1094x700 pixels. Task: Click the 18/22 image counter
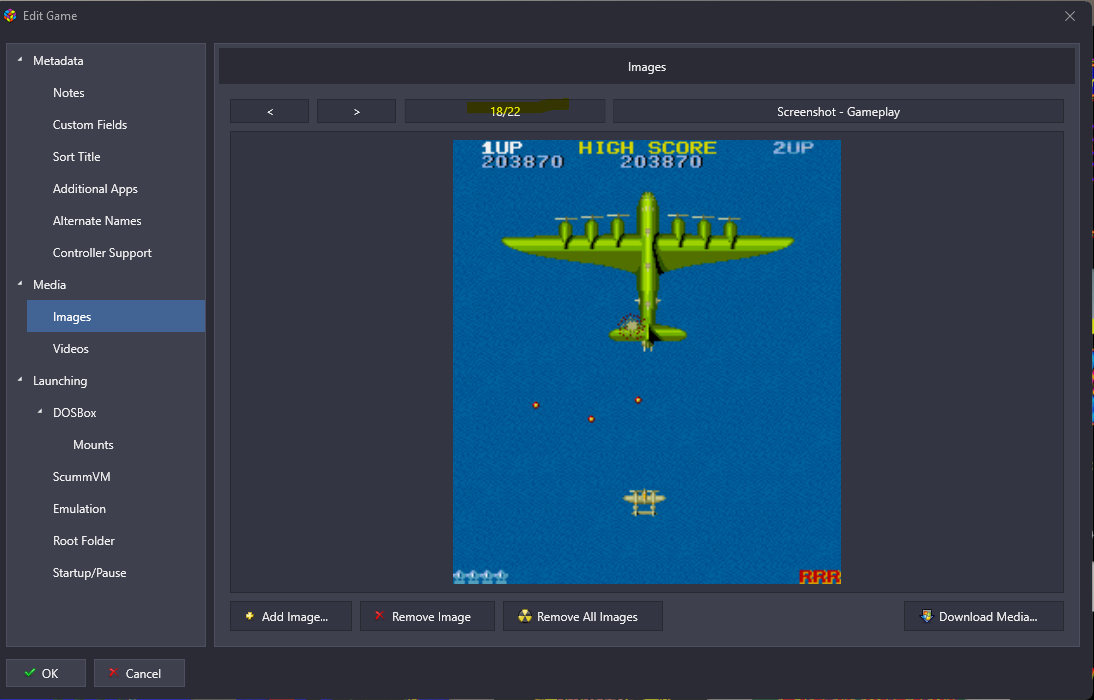point(505,112)
